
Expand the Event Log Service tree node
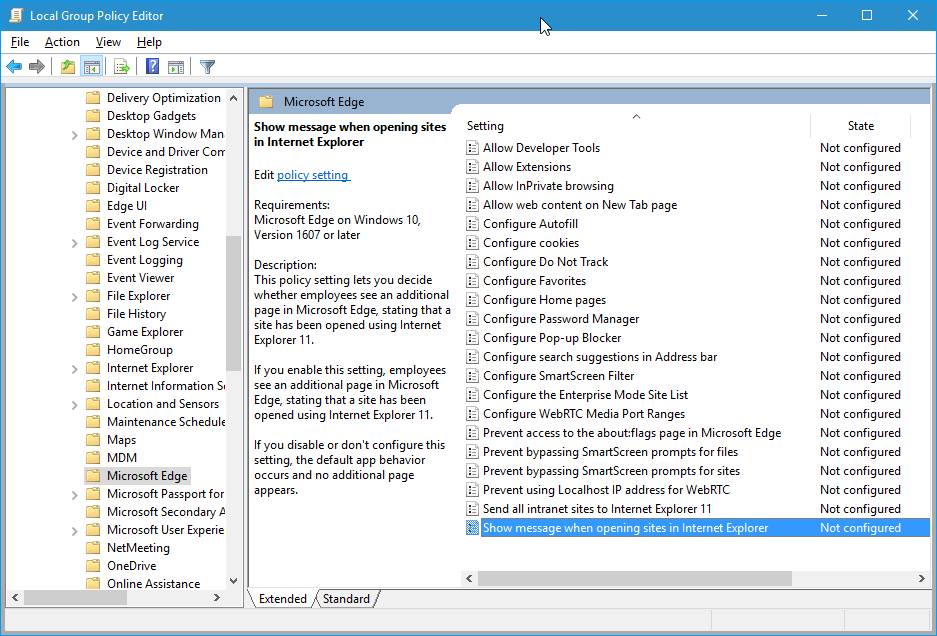coord(75,243)
